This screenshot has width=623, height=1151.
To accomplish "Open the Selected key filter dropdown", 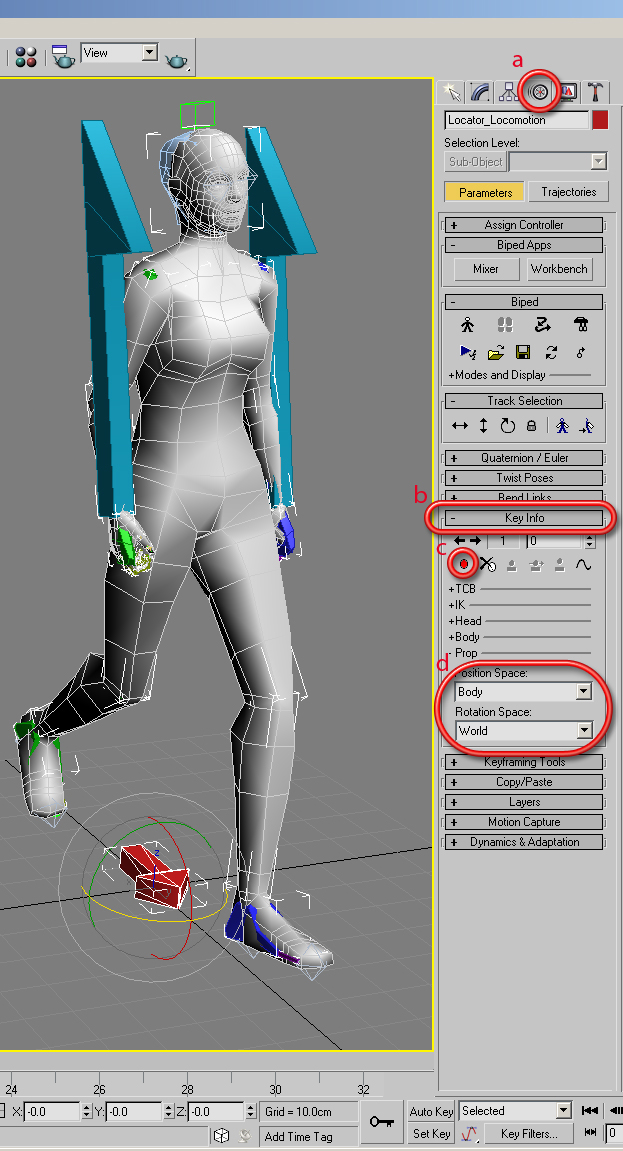I will point(515,1111).
